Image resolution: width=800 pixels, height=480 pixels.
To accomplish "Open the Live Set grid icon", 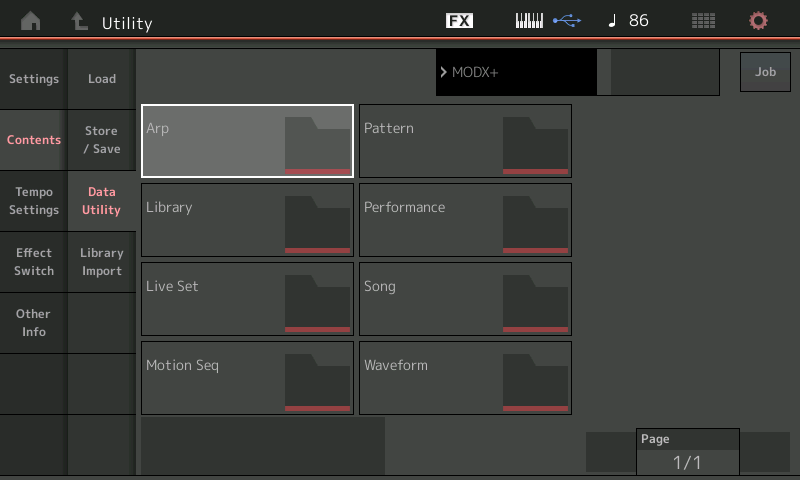I will 704,21.
